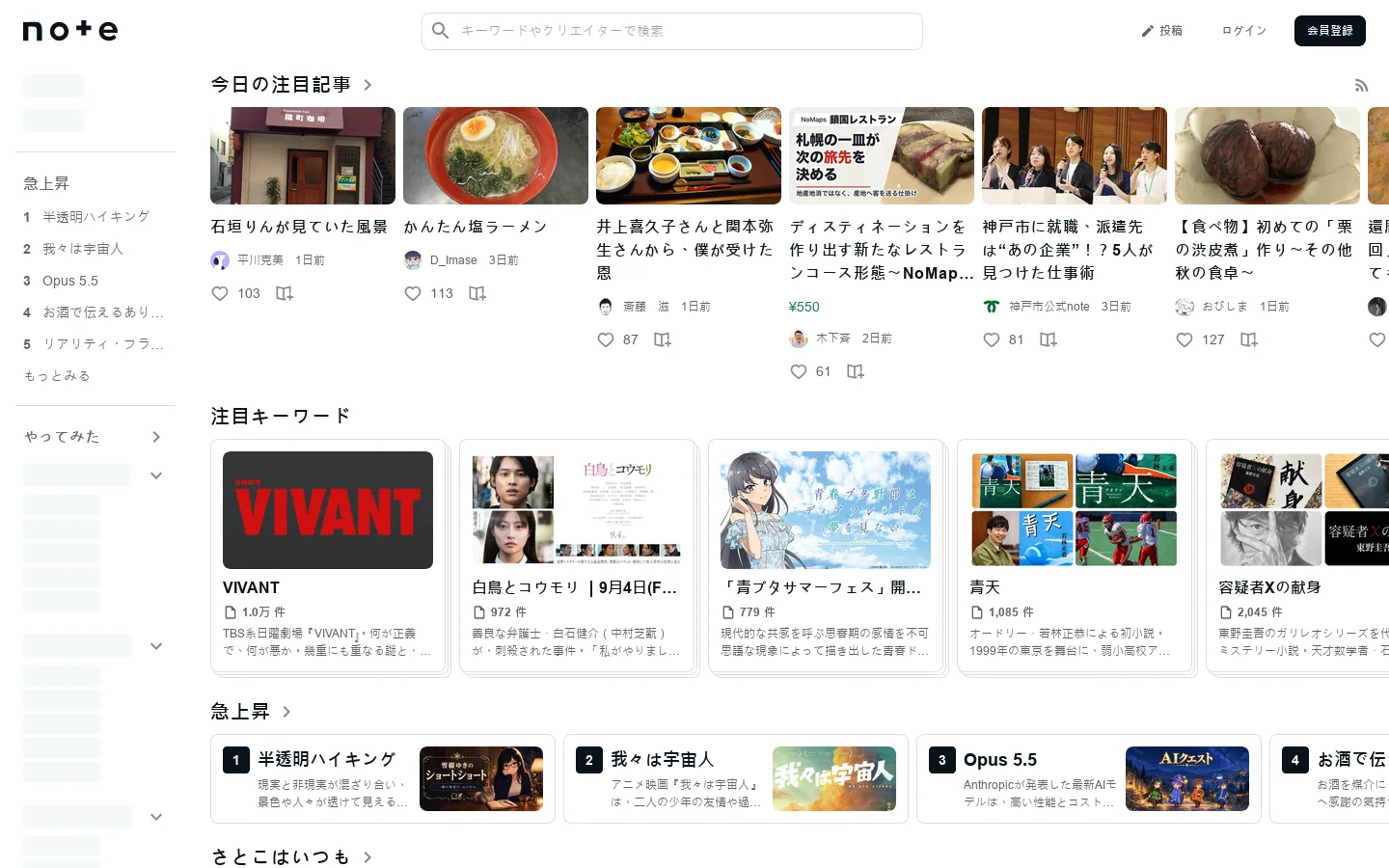Viewport: 1389px width, 868px height.
Task: Expand 今日の注目記事 section arrow
Action: 368,85
